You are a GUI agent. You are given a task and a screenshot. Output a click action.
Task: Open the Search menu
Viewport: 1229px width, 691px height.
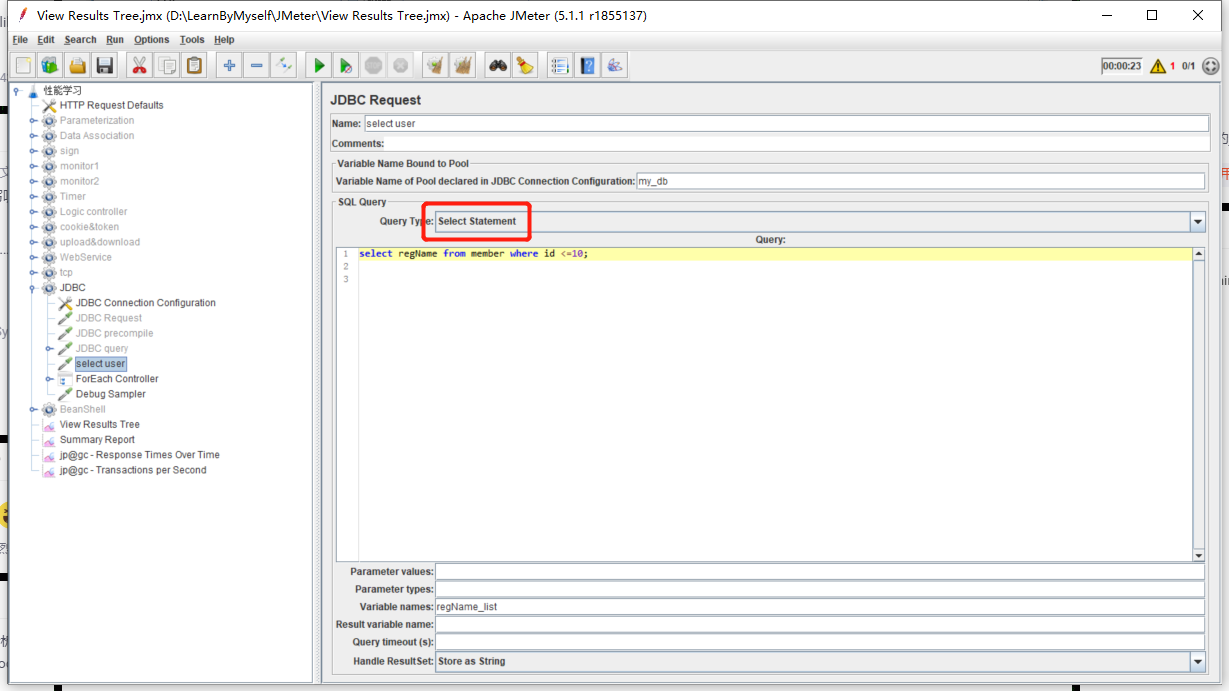[80, 40]
